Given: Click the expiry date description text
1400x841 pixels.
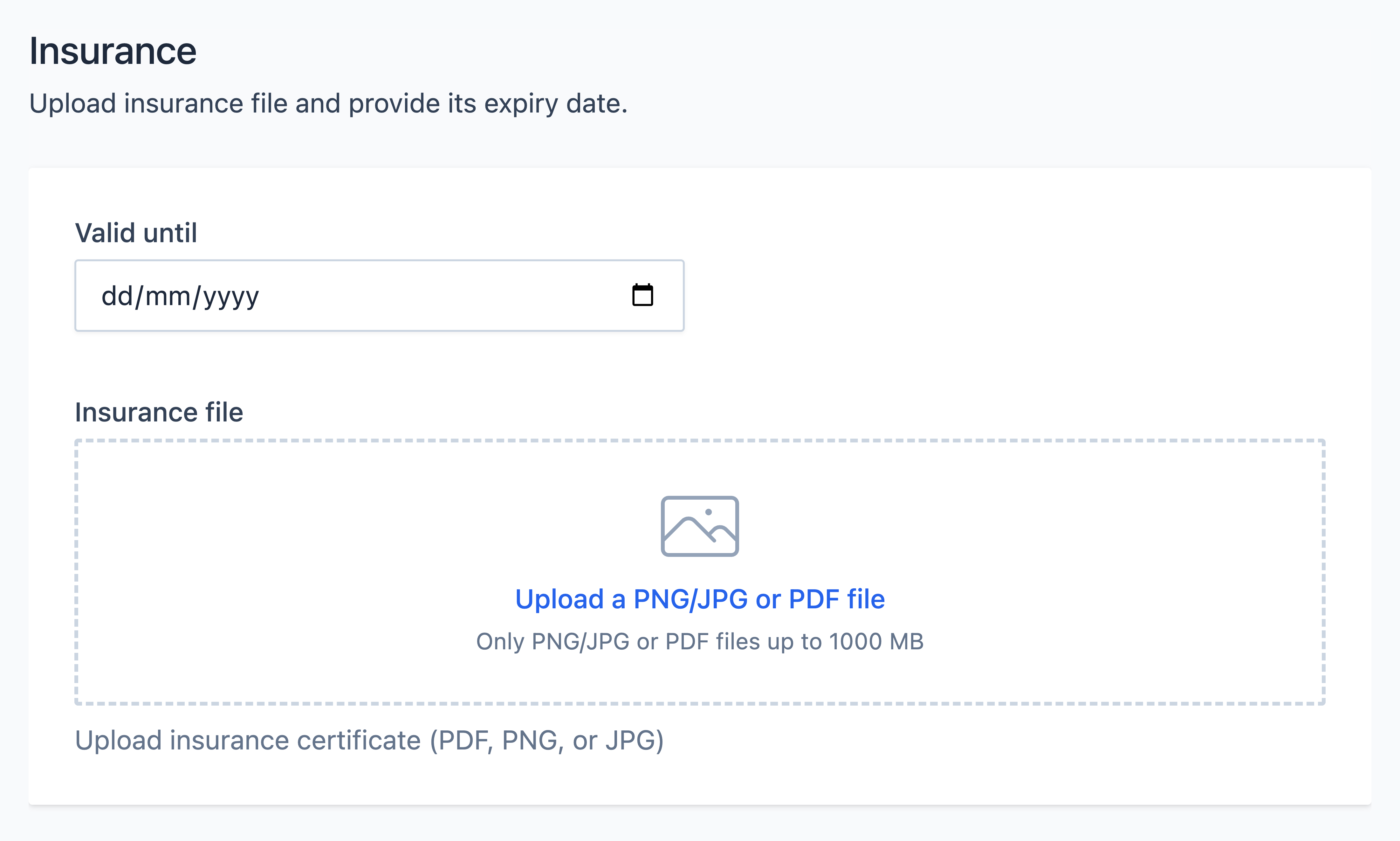Looking at the screenshot, I should click(x=328, y=103).
